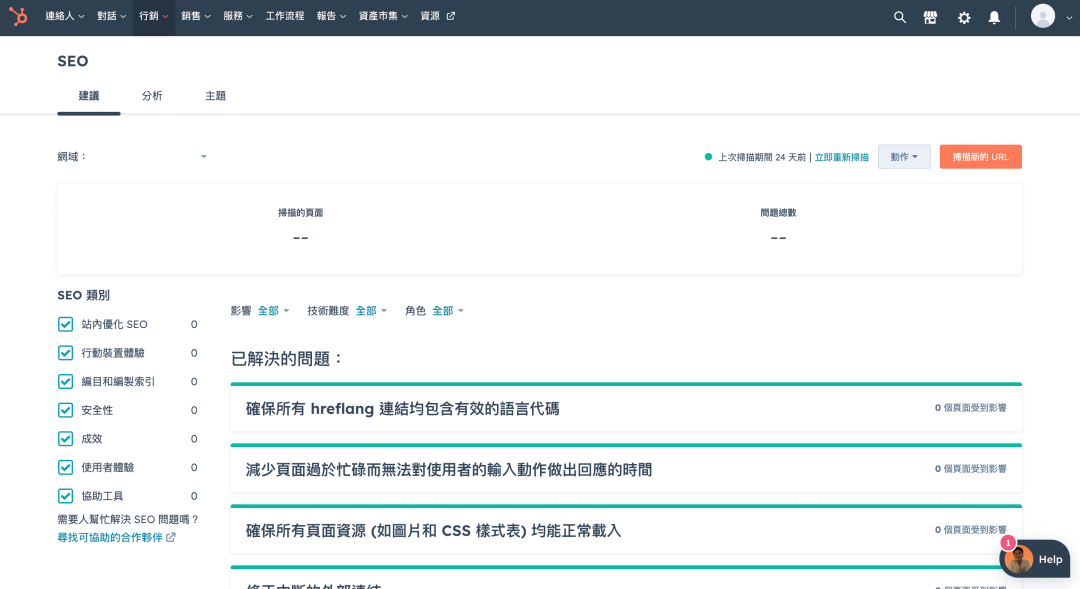Click the external link icon beside 資源
1080x589 pixels.
point(450,16)
